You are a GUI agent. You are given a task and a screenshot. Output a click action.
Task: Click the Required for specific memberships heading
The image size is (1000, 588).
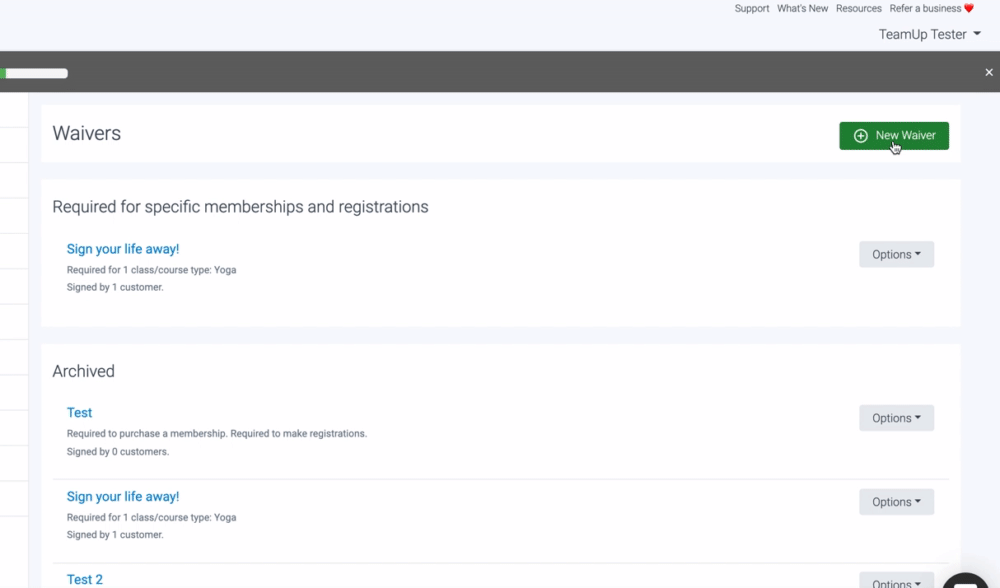click(240, 207)
